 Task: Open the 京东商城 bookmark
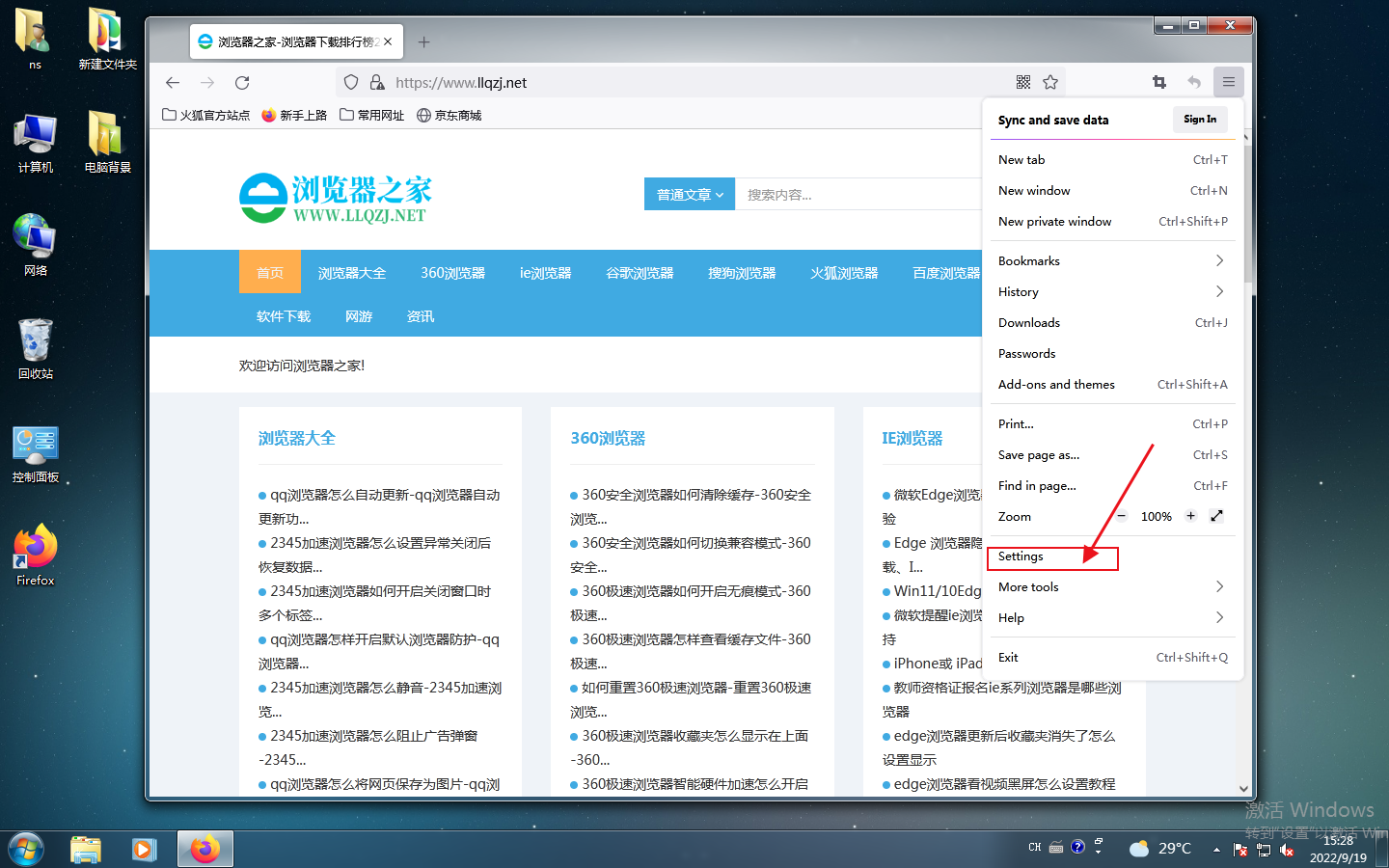[x=449, y=115]
